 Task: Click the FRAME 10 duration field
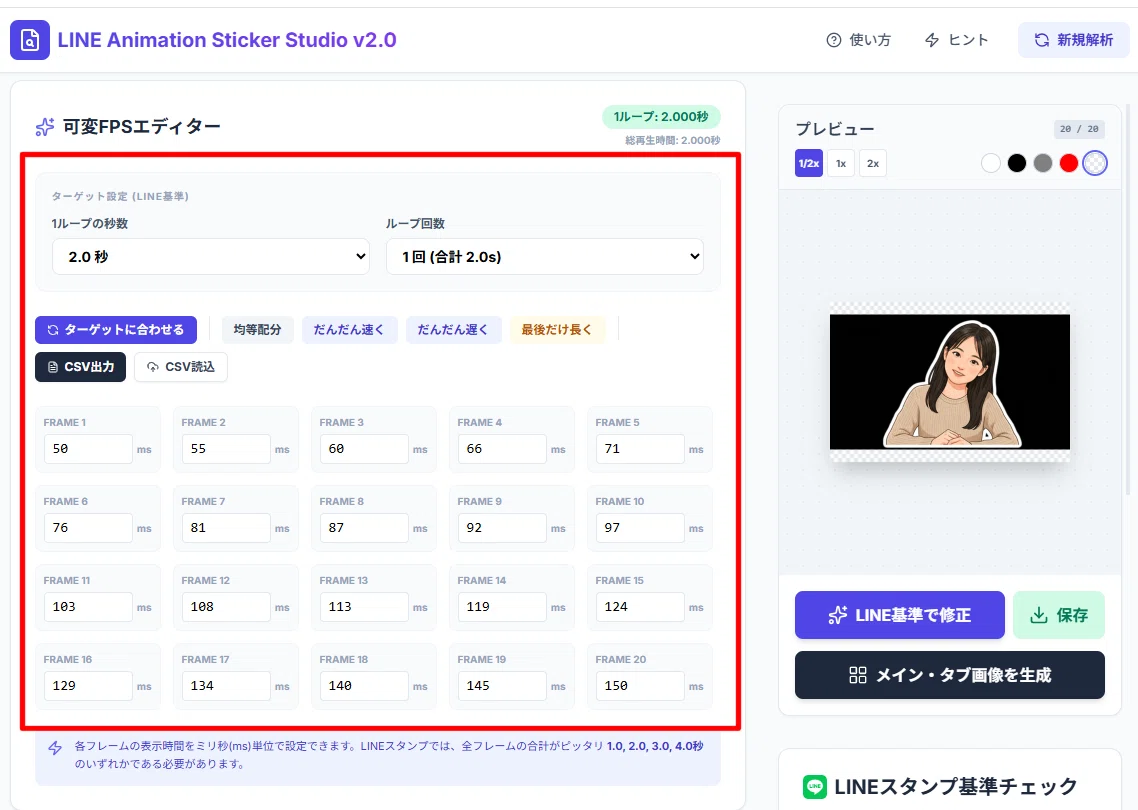pyautogui.click(x=639, y=528)
